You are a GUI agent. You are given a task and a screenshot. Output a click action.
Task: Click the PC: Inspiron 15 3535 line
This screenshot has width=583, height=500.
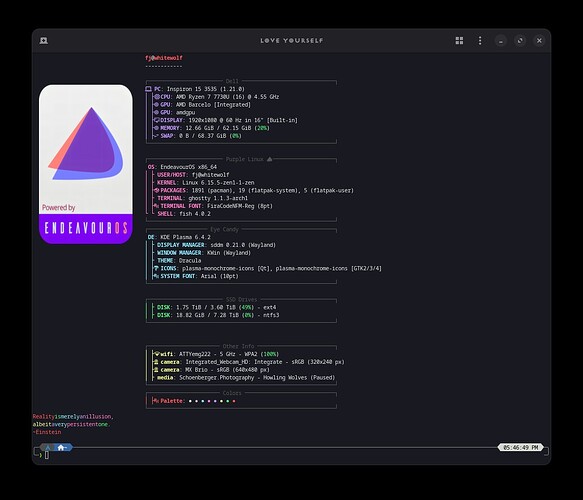(195, 89)
